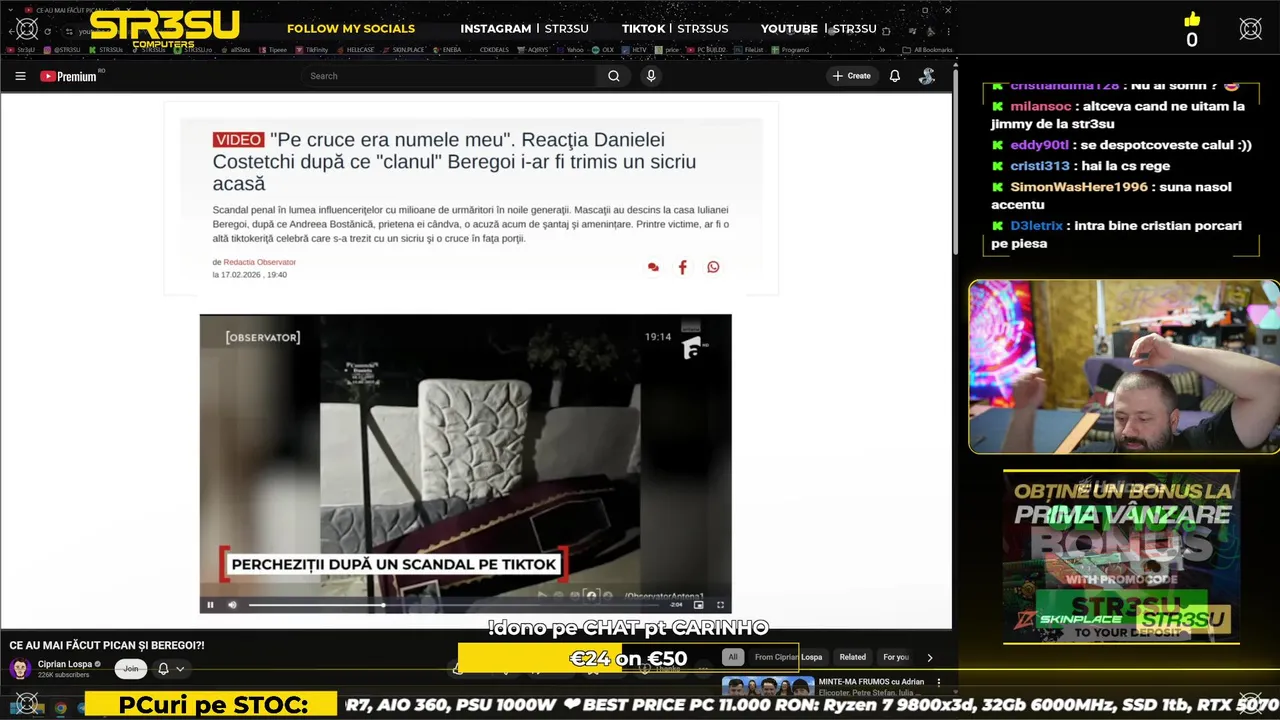Click the Skinplace STR3SU promo banner
Viewport: 1280px width, 720px height.
pyautogui.click(x=1121, y=557)
